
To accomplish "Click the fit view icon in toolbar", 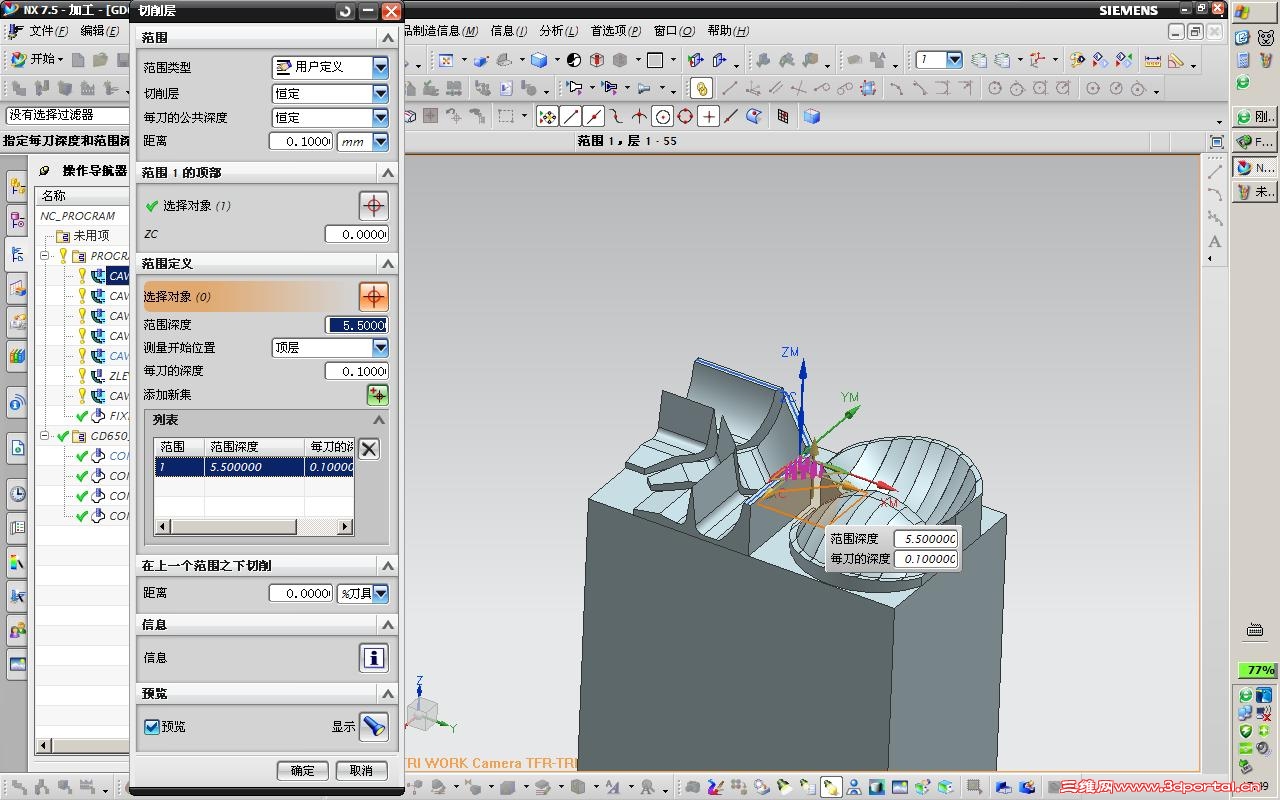I will coord(446,60).
